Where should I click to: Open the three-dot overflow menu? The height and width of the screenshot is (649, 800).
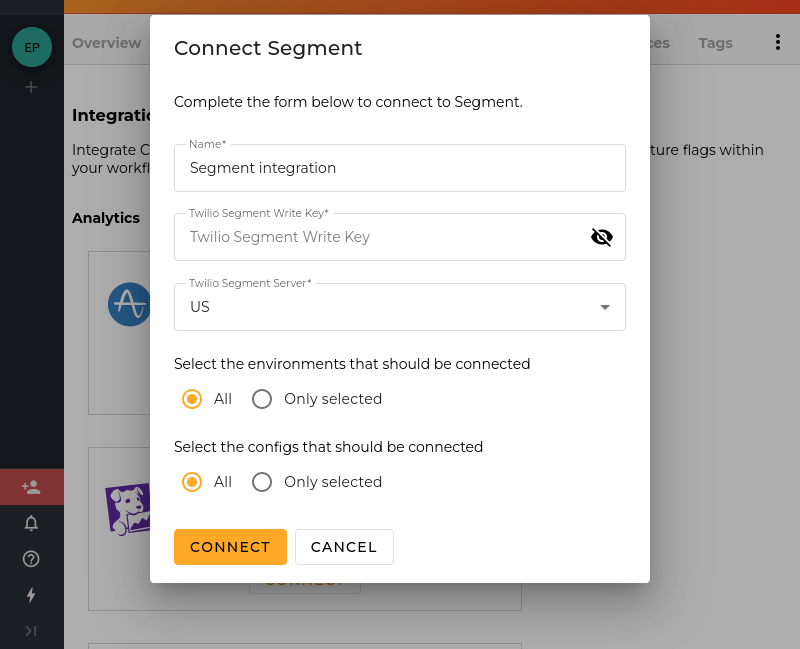click(x=778, y=42)
